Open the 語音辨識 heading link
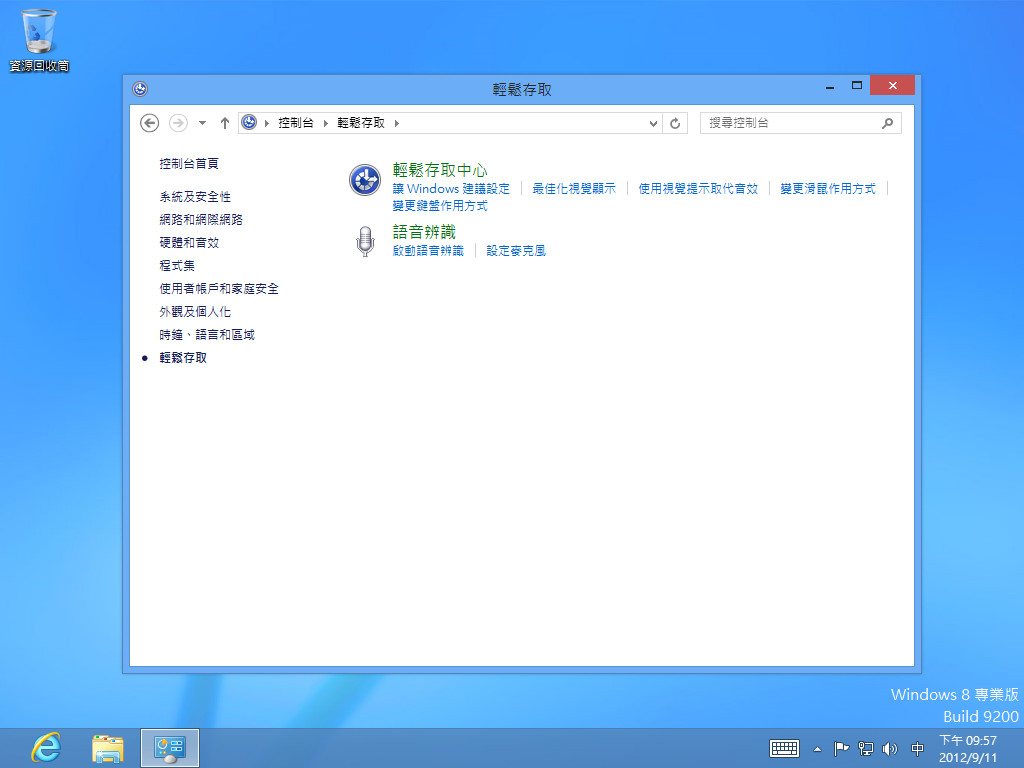The width and height of the screenshot is (1024, 768). point(424,231)
